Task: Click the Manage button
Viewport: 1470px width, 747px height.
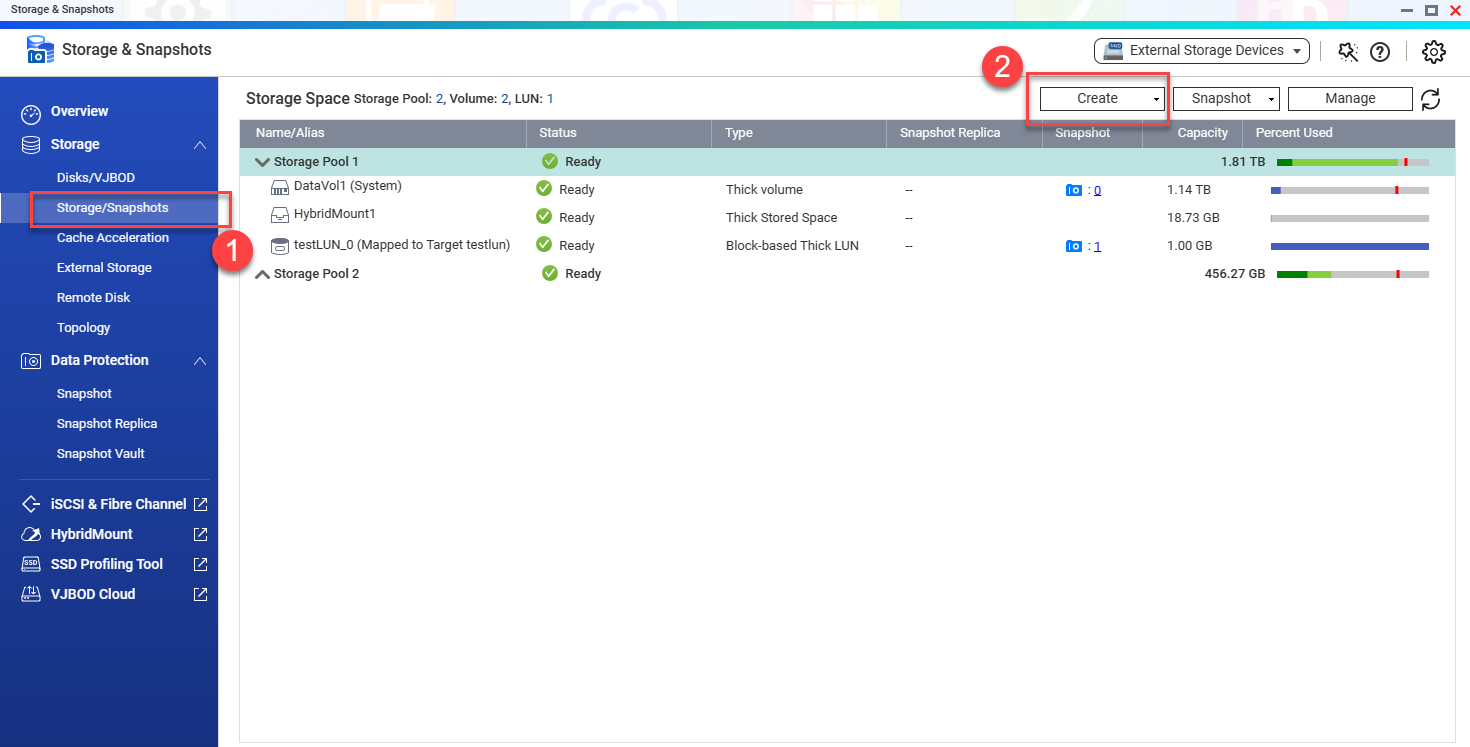Action: 1350,98
